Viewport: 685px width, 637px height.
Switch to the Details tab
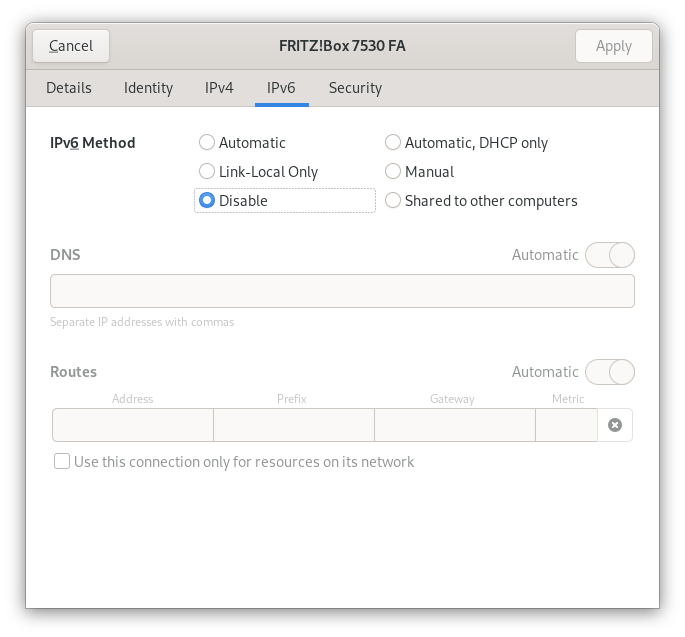pos(69,88)
